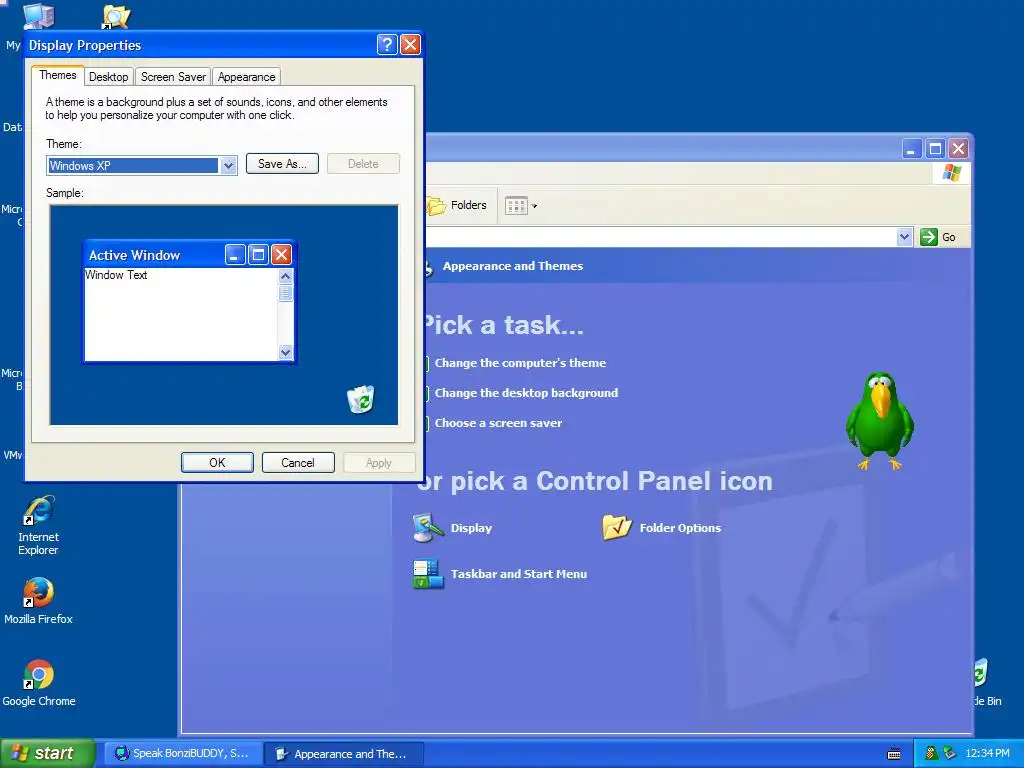Switch to Speak BonziBUDDY taskbar item
This screenshot has width=1024, height=768.
183,754
